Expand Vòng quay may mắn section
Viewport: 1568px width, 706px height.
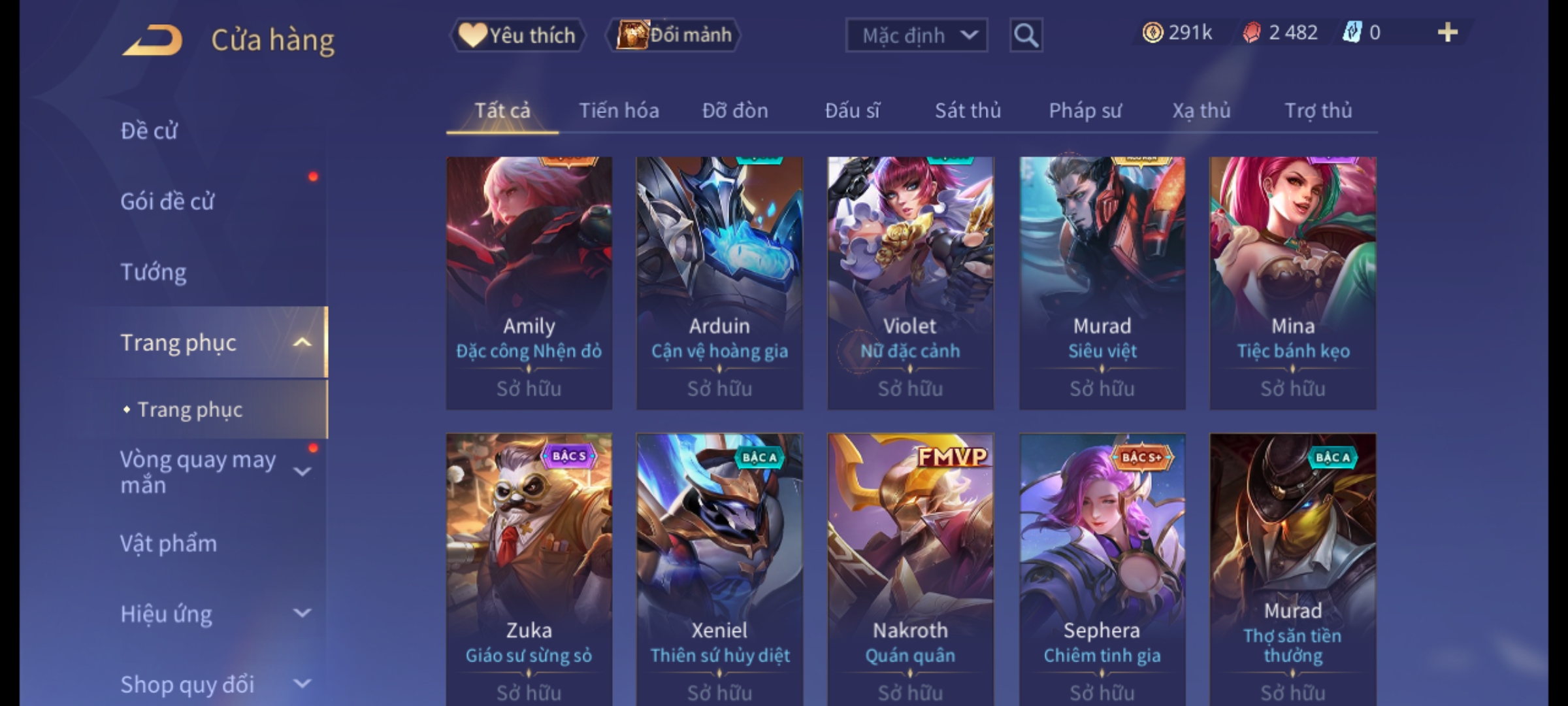[302, 471]
